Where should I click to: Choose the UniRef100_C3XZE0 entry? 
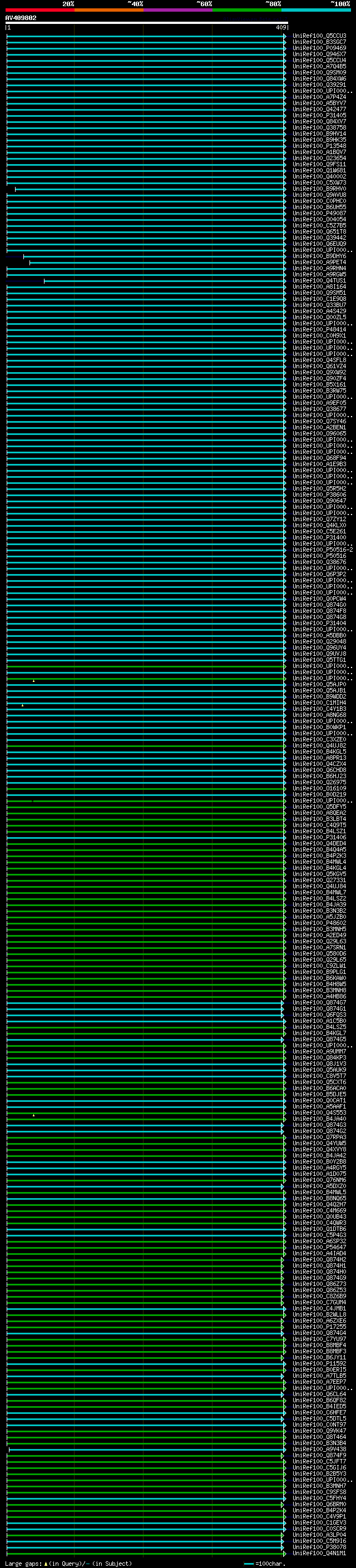tap(319, 740)
